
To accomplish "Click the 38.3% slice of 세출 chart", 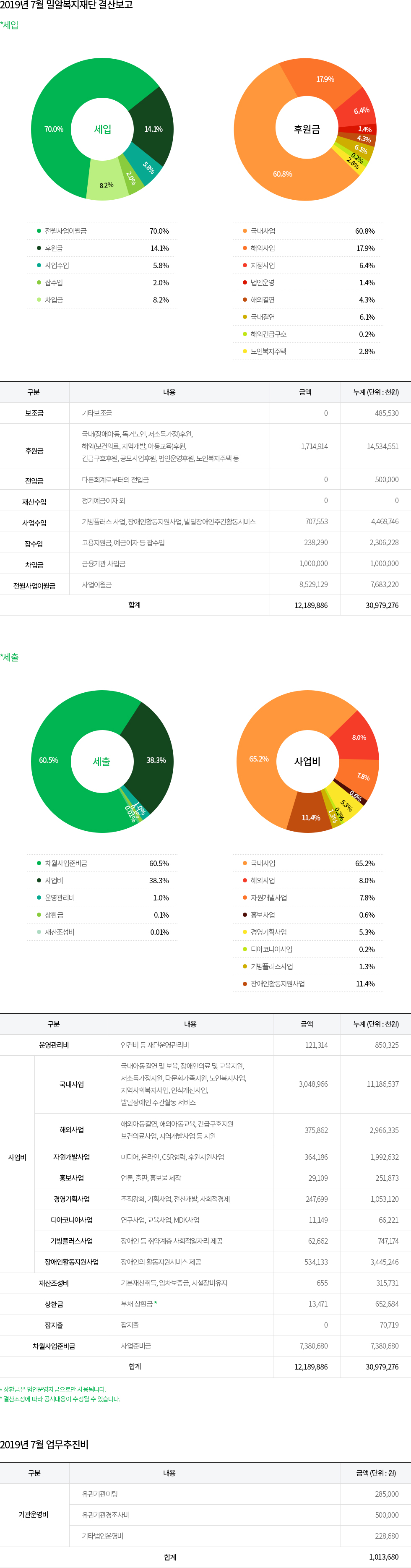I will 156,760.
